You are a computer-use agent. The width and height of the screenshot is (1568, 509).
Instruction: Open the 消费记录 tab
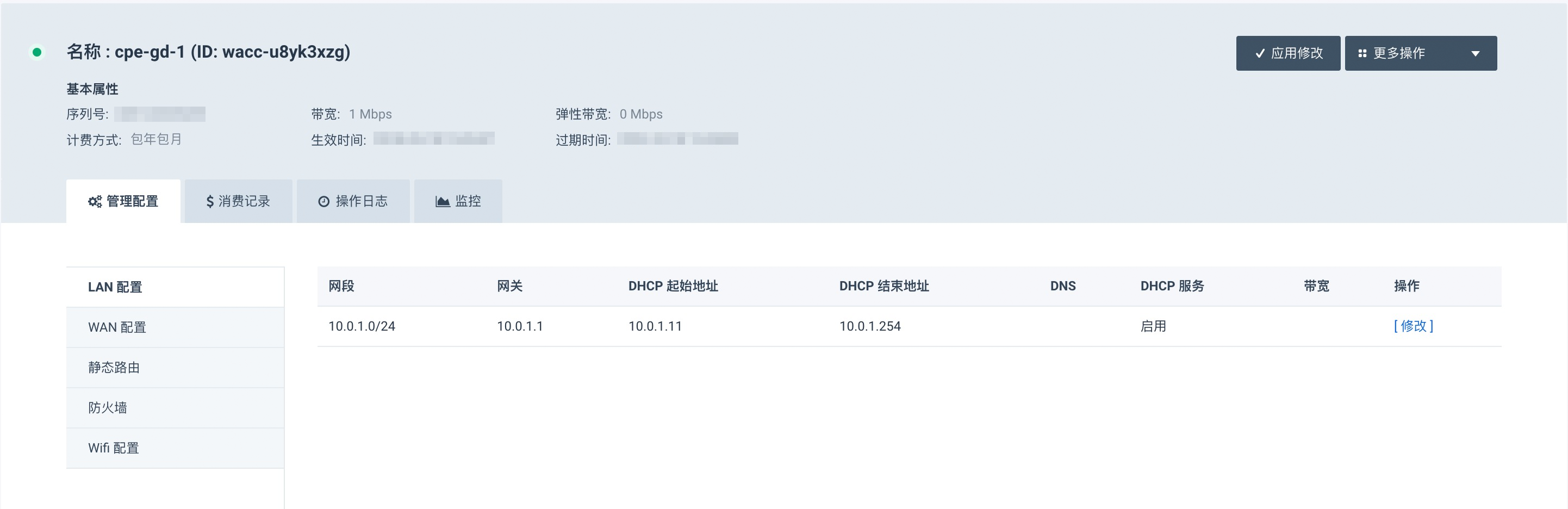pos(238,202)
